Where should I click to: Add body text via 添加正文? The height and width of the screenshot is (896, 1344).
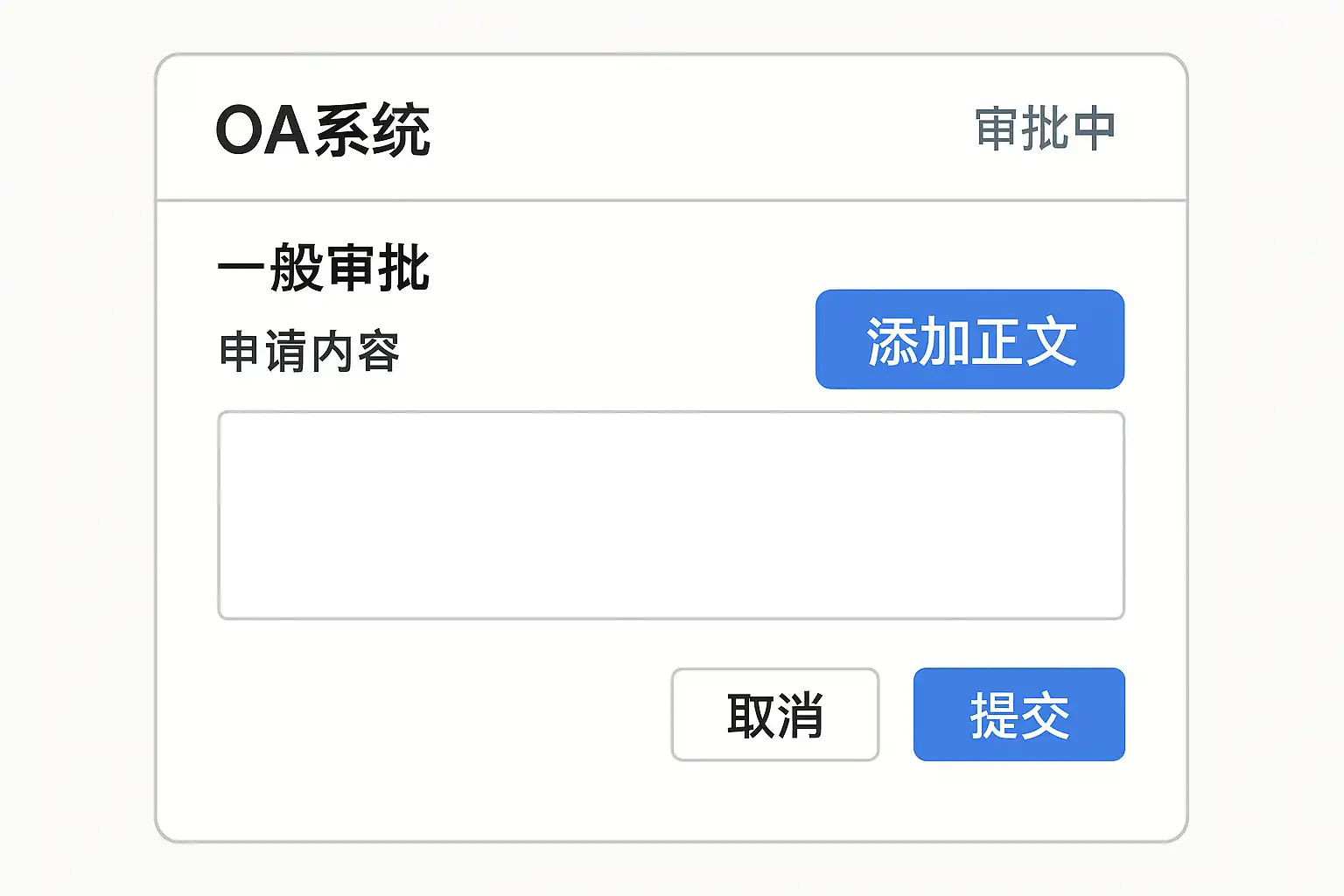[969, 339]
